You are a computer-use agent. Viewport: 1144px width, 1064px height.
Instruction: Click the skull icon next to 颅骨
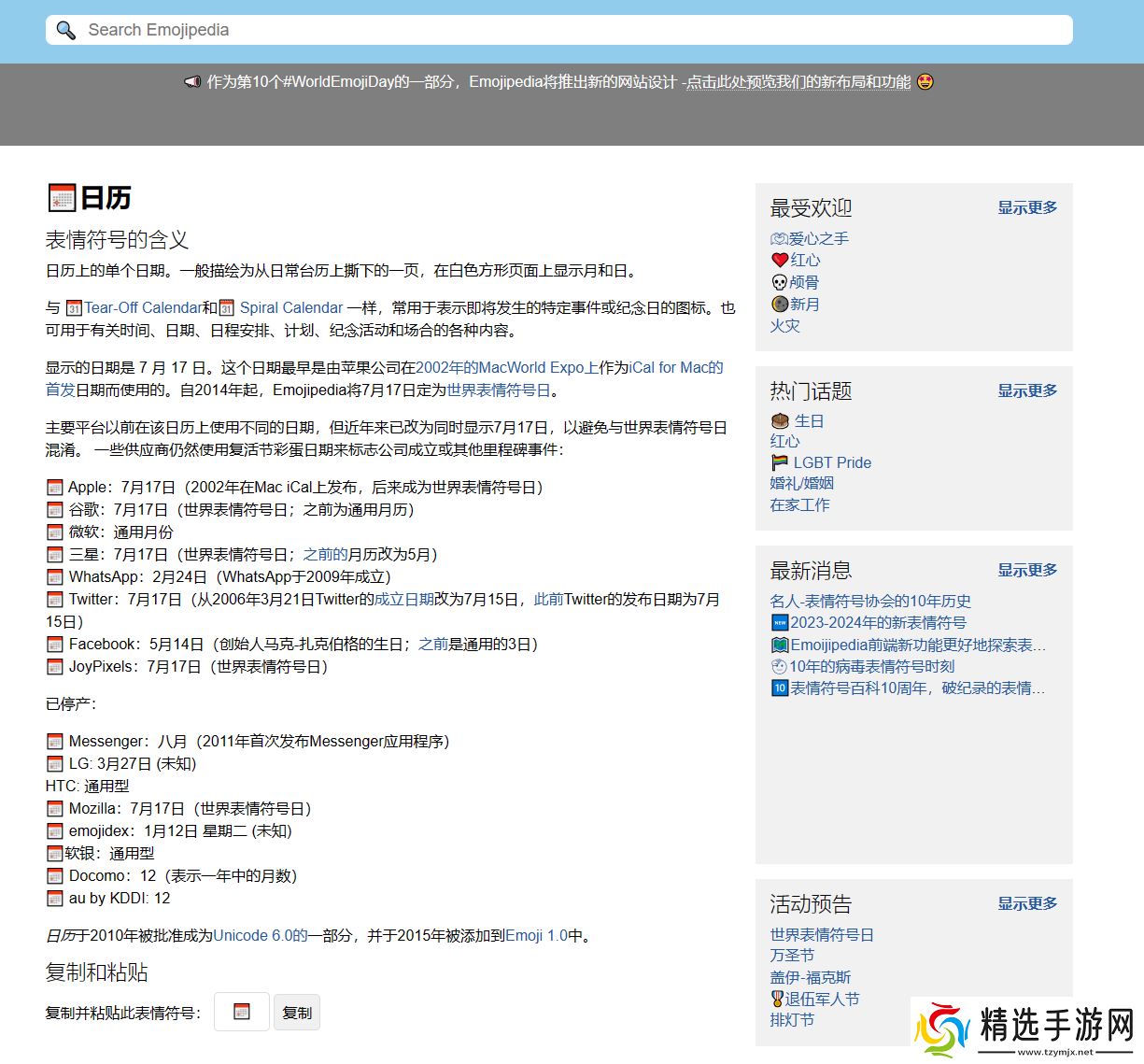(779, 282)
